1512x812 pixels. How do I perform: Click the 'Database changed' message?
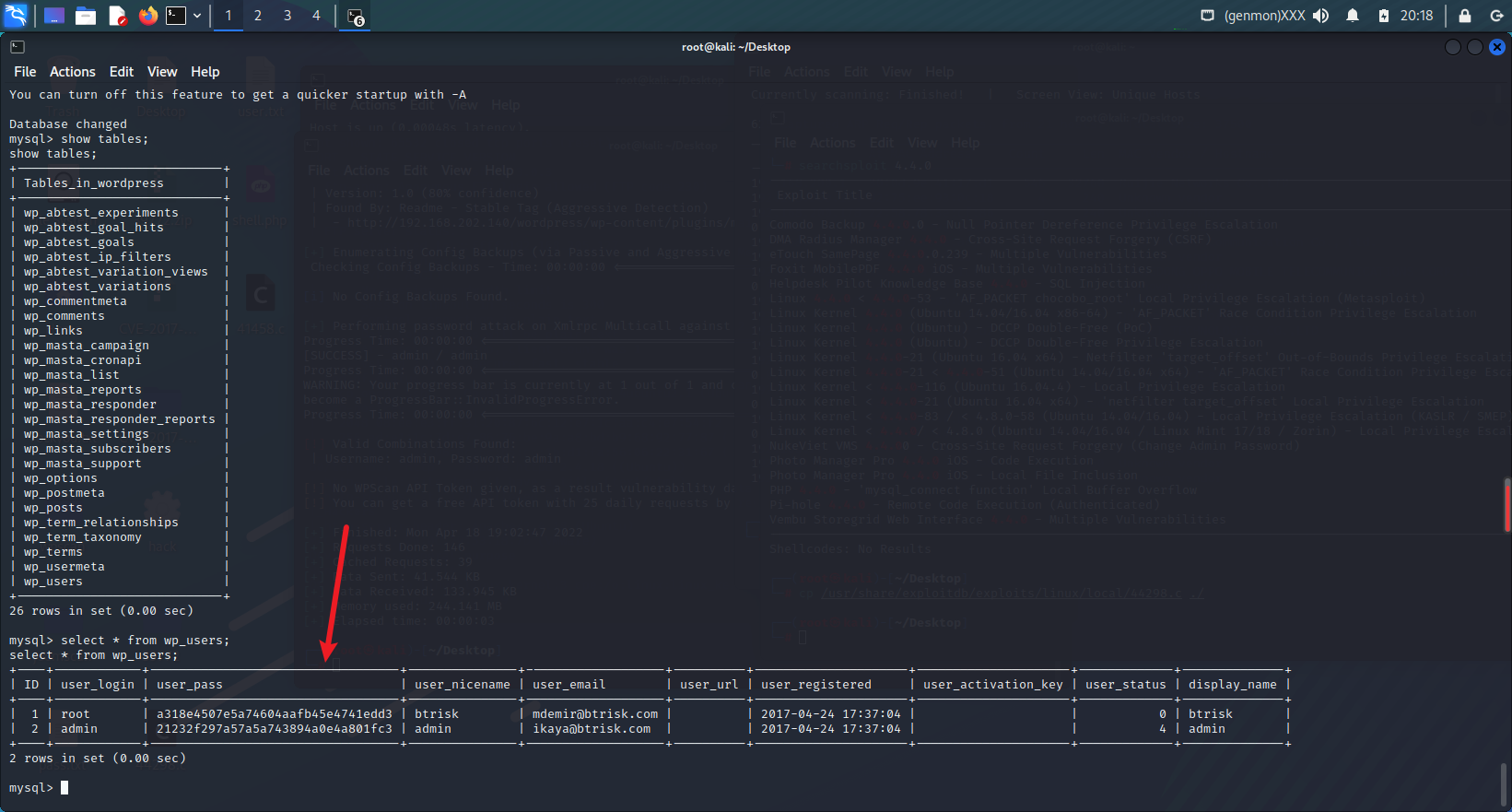point(68,124)
